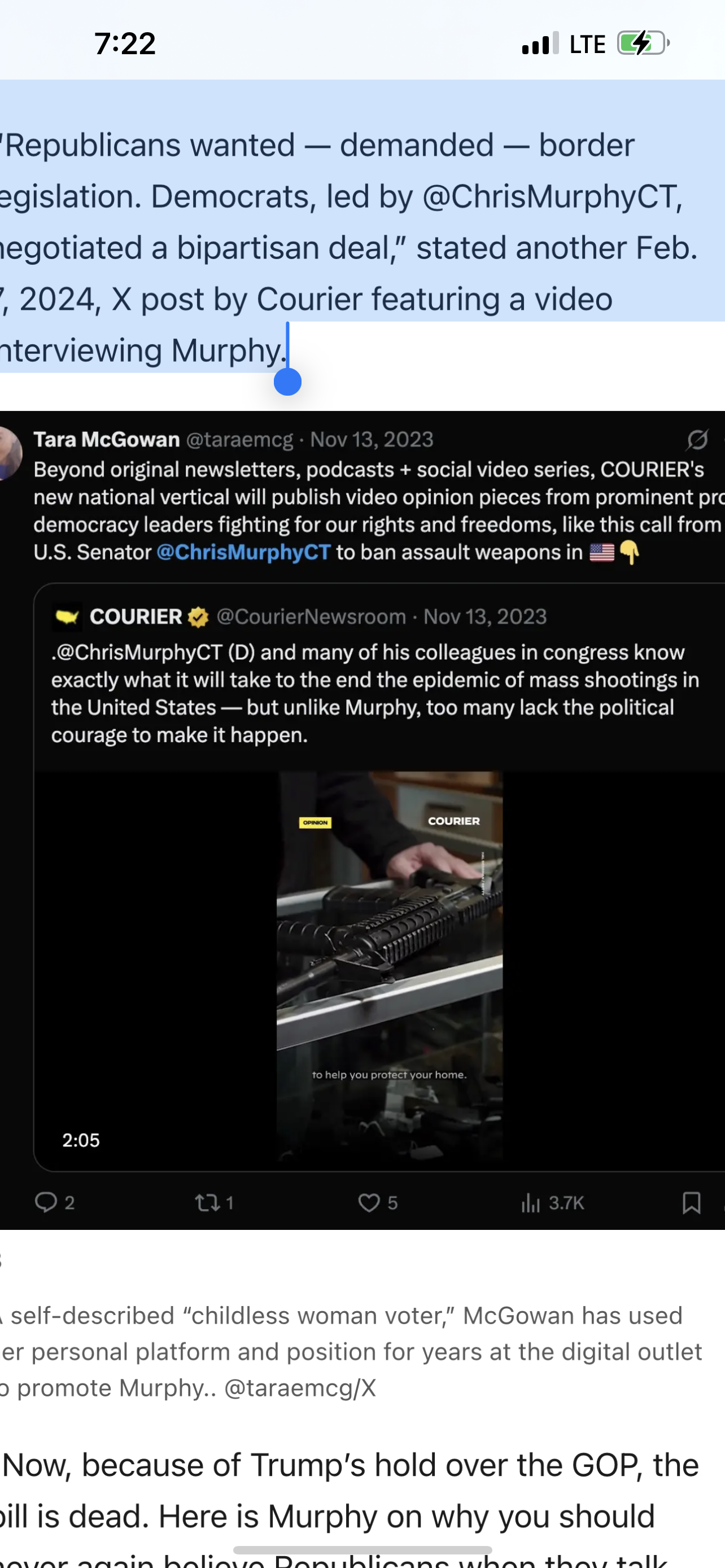Tap the 2:05 video duration label
Image resolution: width=725 pixels, height=1568 pixels.
tap(81, 1140)
